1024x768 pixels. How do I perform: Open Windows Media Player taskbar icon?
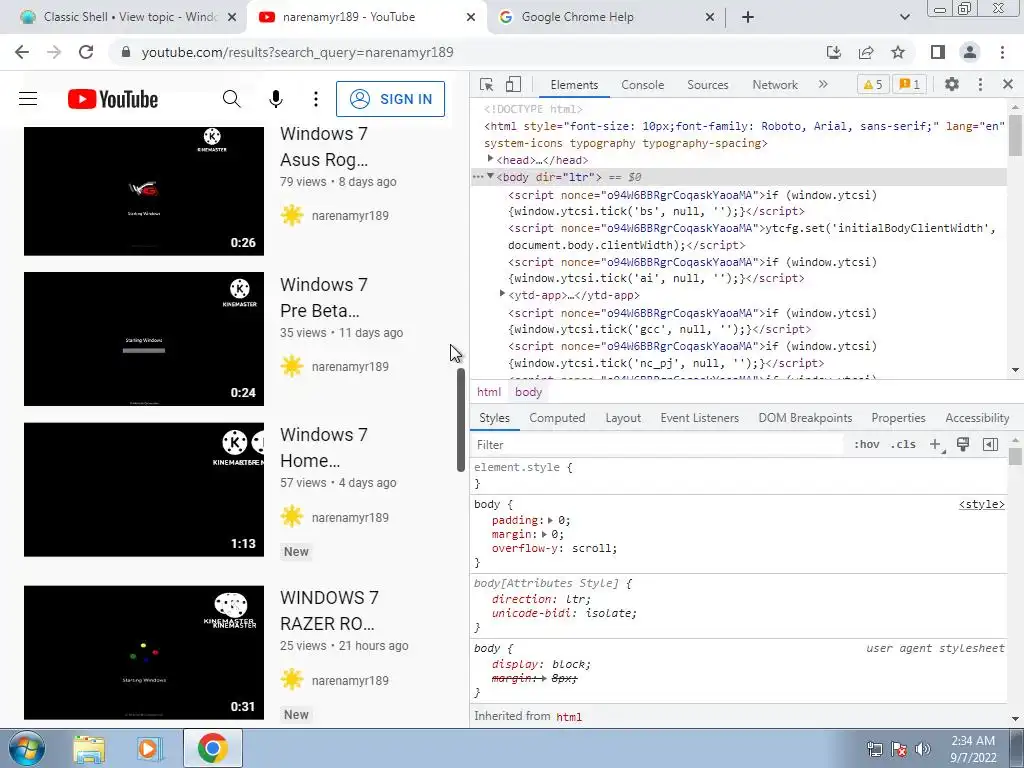tap(150, 748)
